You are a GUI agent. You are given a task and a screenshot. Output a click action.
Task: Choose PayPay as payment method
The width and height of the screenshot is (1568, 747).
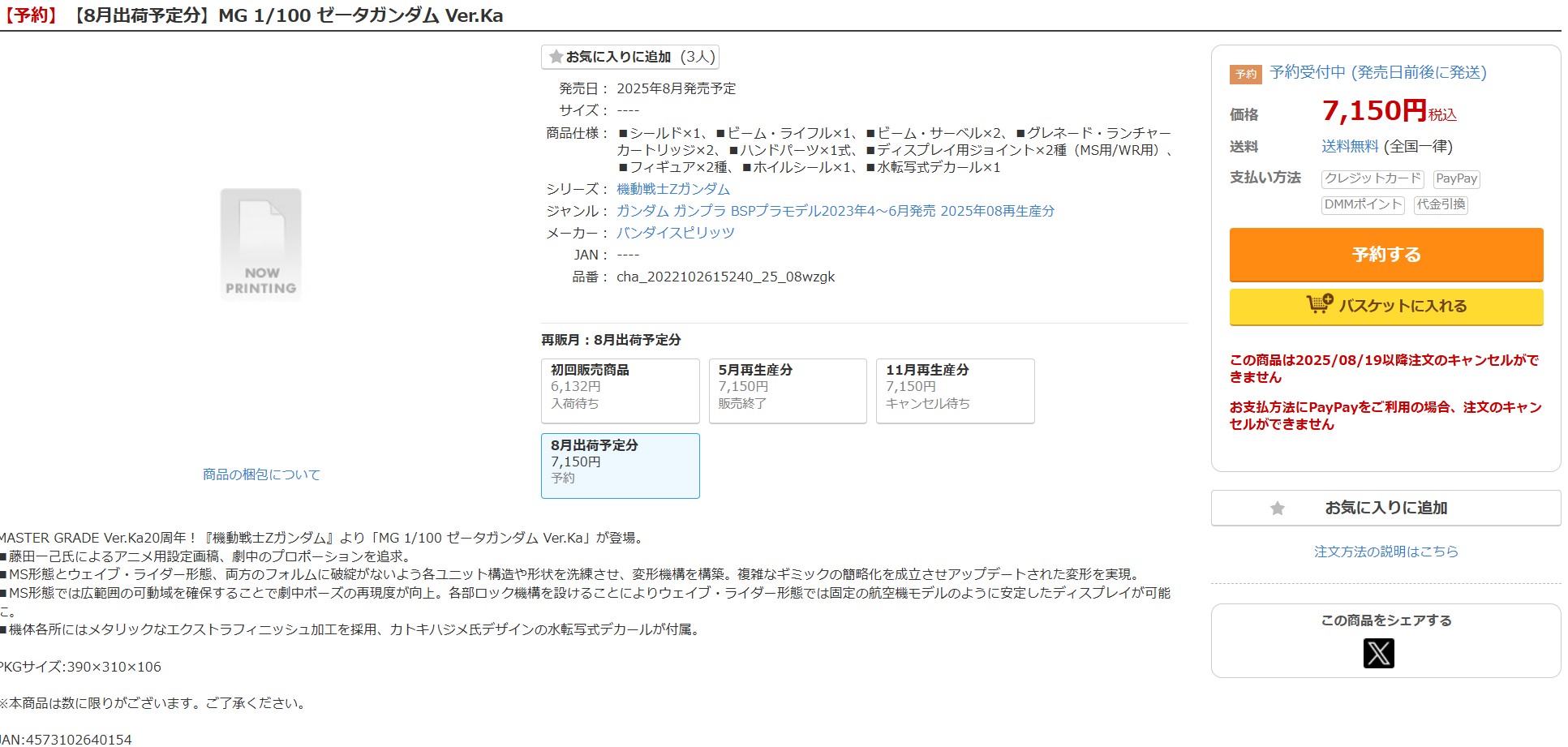[x=1457, y=179]
